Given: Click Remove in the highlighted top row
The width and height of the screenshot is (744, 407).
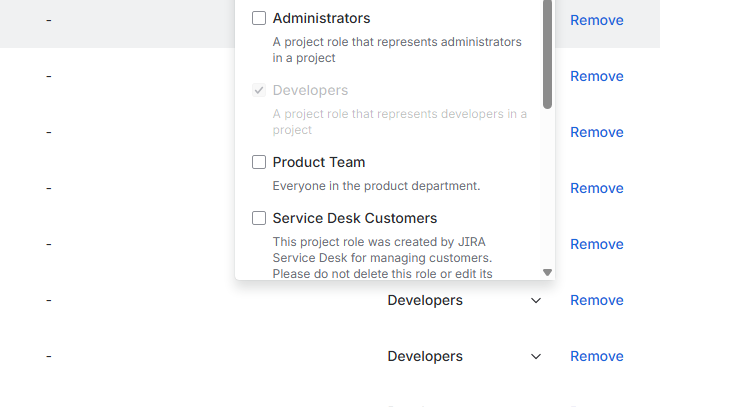Looking at the screenshot, I should (x=597, y=20).
